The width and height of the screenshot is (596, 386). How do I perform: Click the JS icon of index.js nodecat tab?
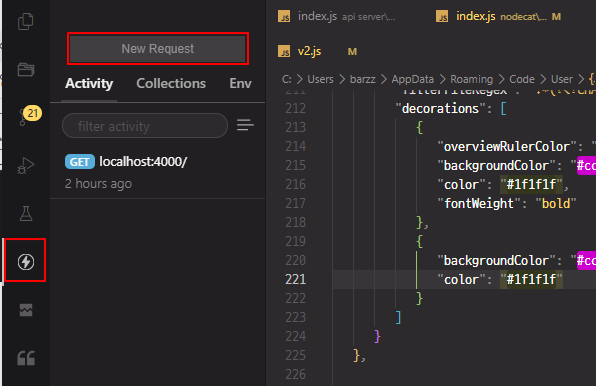pos(442,16)
